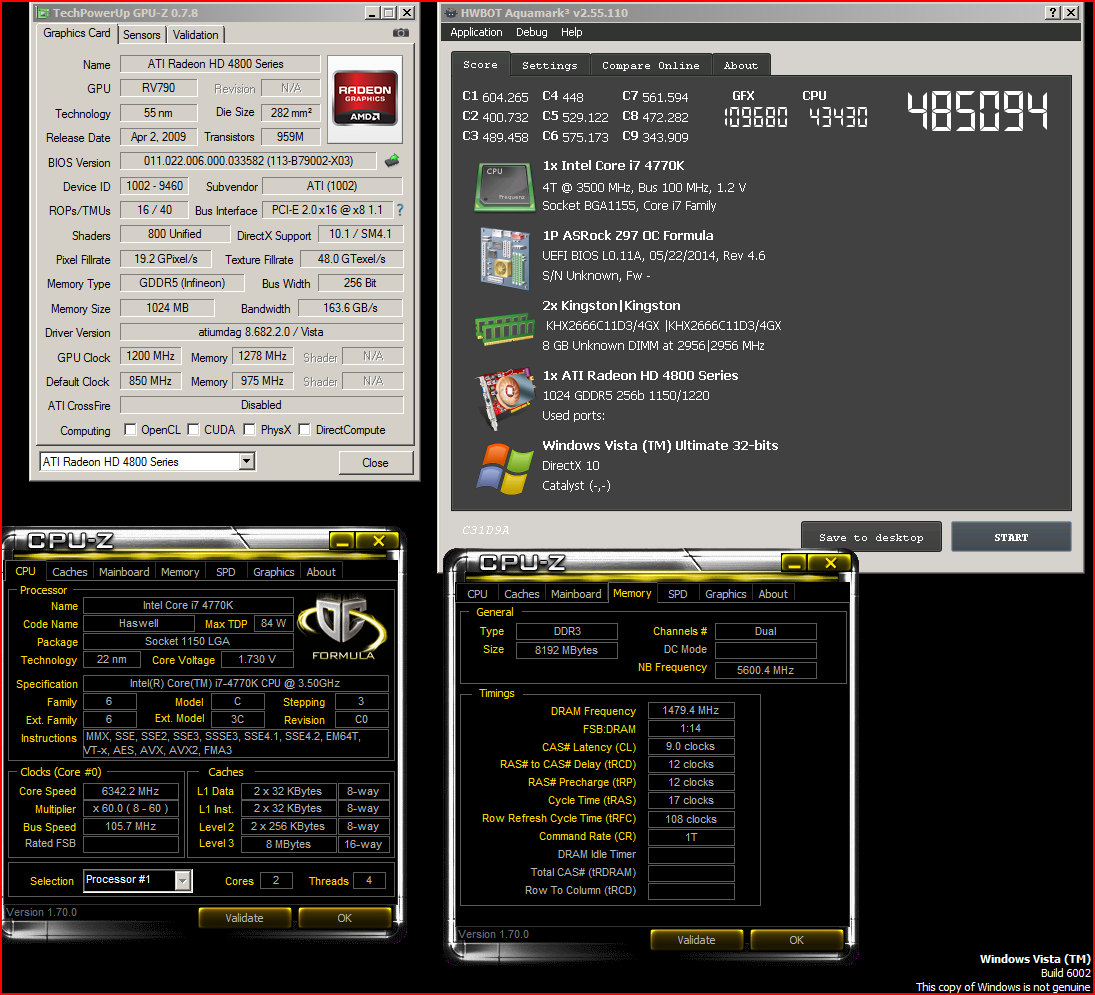Check the PhysX checkbox
The image size is (1095, 995).
(249, 429)
